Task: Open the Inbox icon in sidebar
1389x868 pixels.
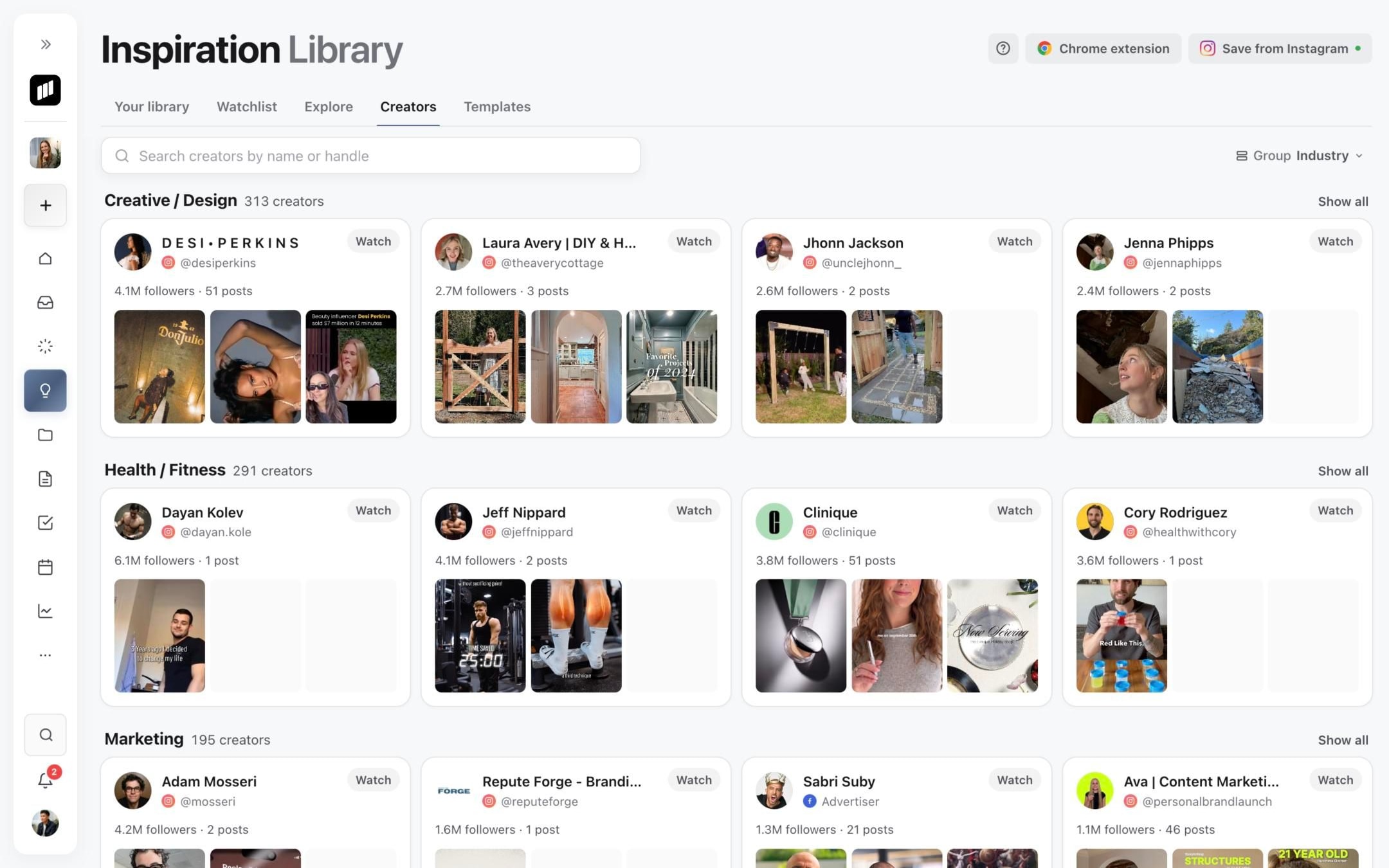Action: (45, 302)
